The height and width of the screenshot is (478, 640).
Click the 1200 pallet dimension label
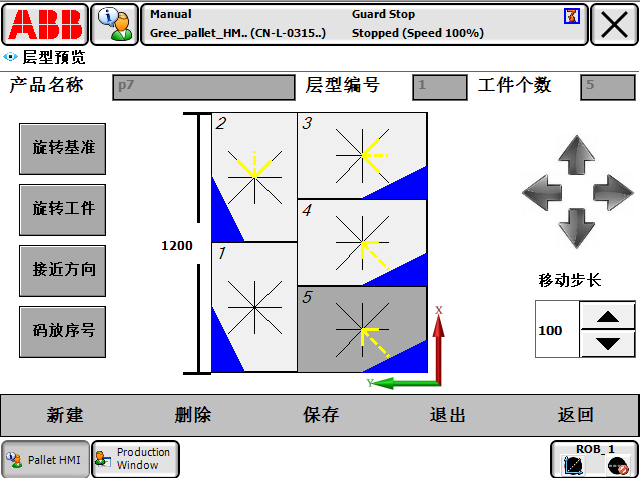[177, 246]
